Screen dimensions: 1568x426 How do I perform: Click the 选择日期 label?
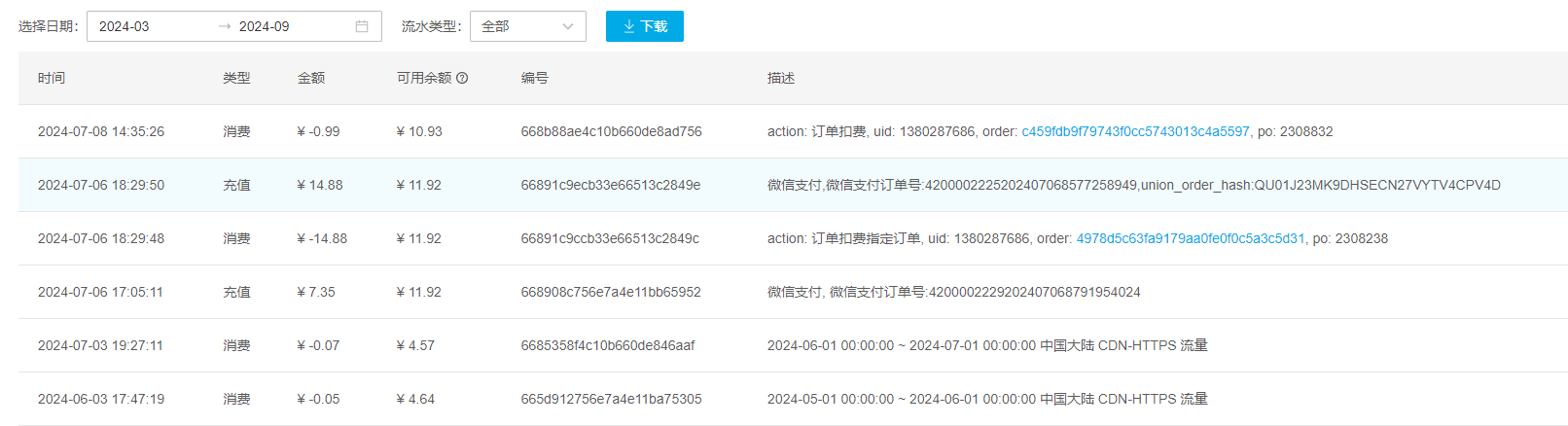[x=49, y=26]
